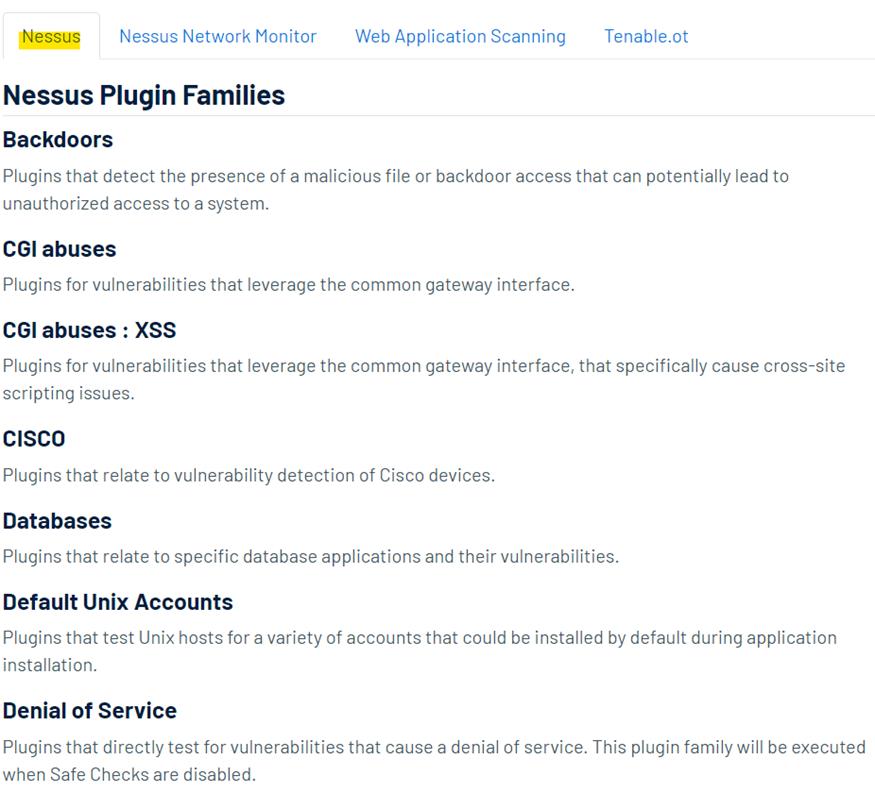This screenshot has width=875, height=793.
Task: Switch to the Nessus Network Monitor tab
Action: tap(218, 36)
